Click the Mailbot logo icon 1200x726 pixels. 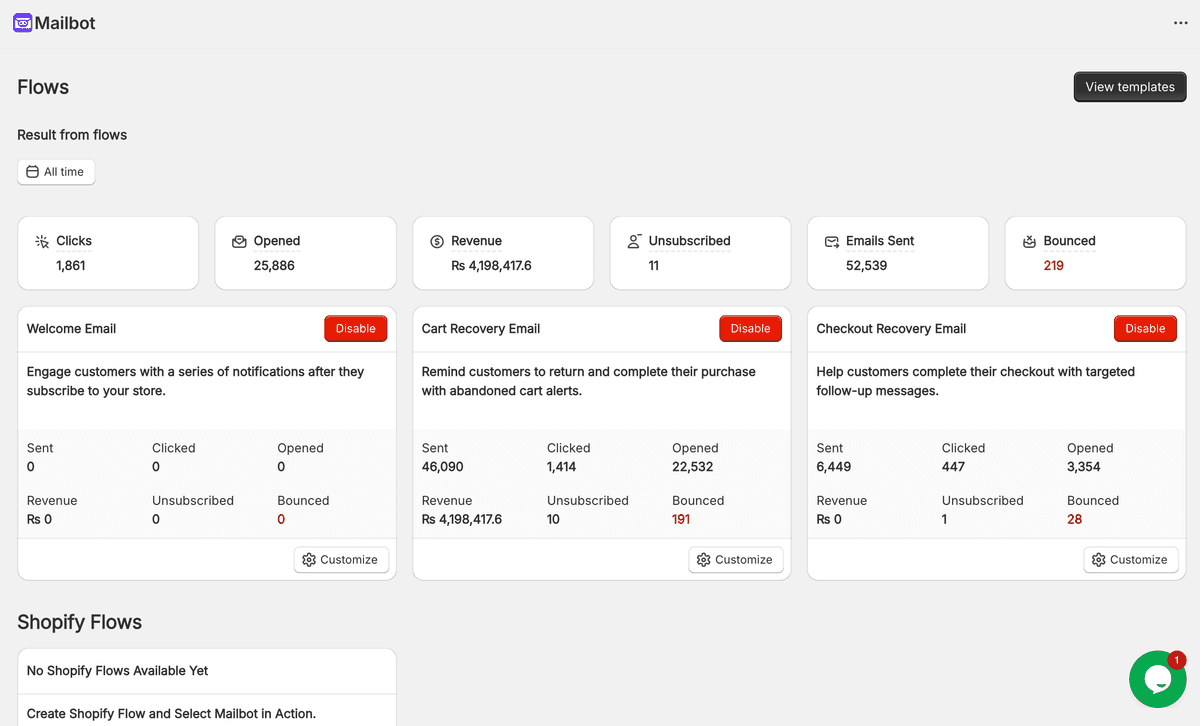[22, 22]
